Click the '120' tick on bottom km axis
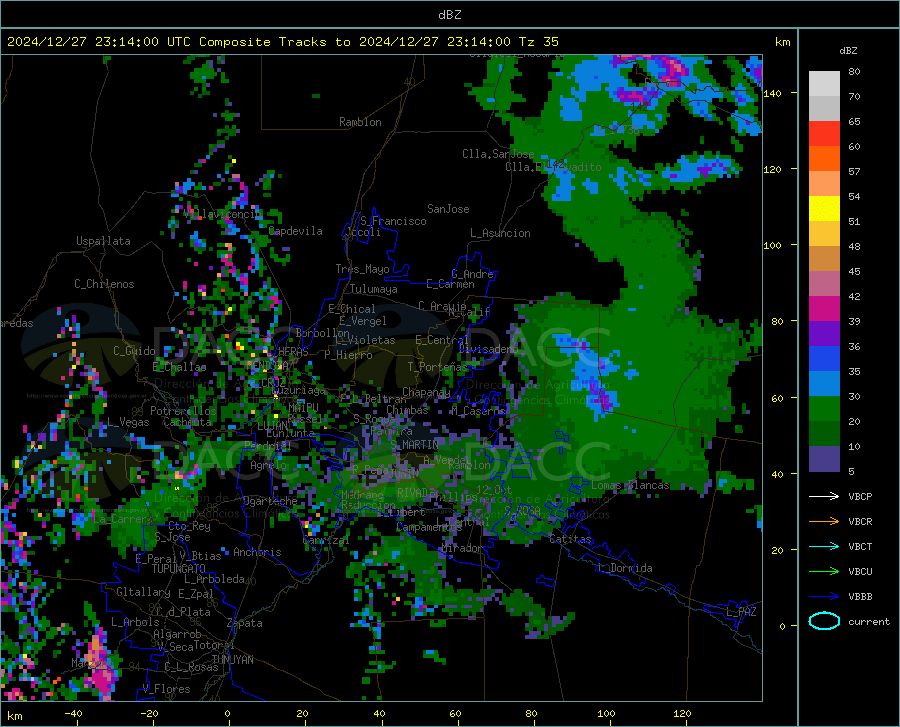The width and height of the screenshot is (900, 727). [x=682, y=713]
